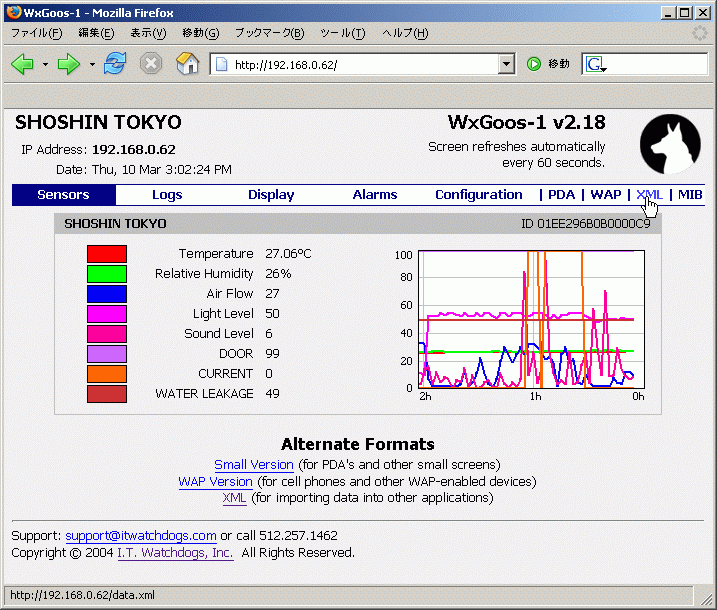Image resolution: width=717 pixels, height=610 pixels.
Task: Click the status bar URL data.xml text
Action: pyautogui.click(x=82, y=595)
